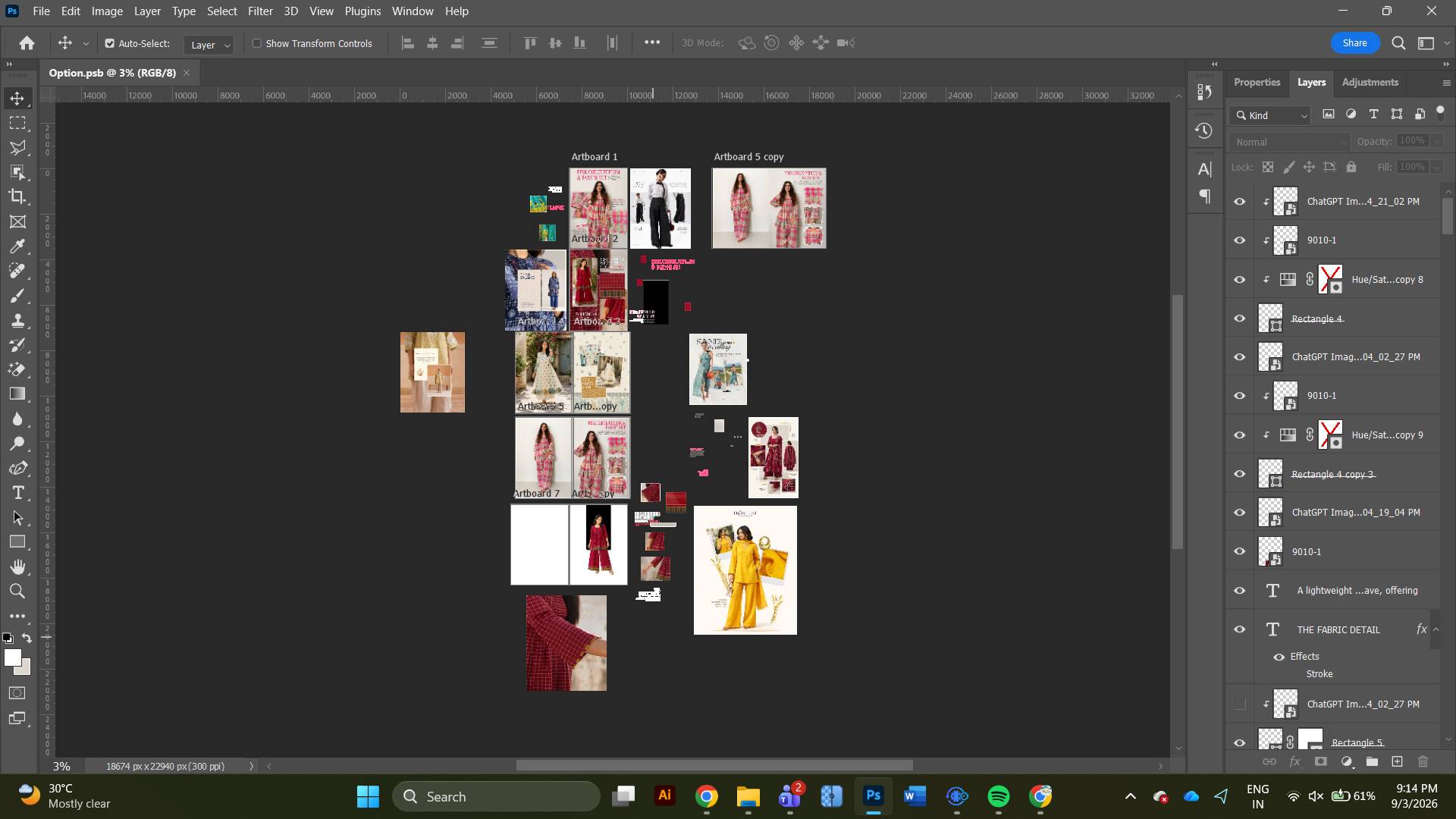Pick the Brush tool
Screen dimensions: 1456x819
tap(17, 296)
